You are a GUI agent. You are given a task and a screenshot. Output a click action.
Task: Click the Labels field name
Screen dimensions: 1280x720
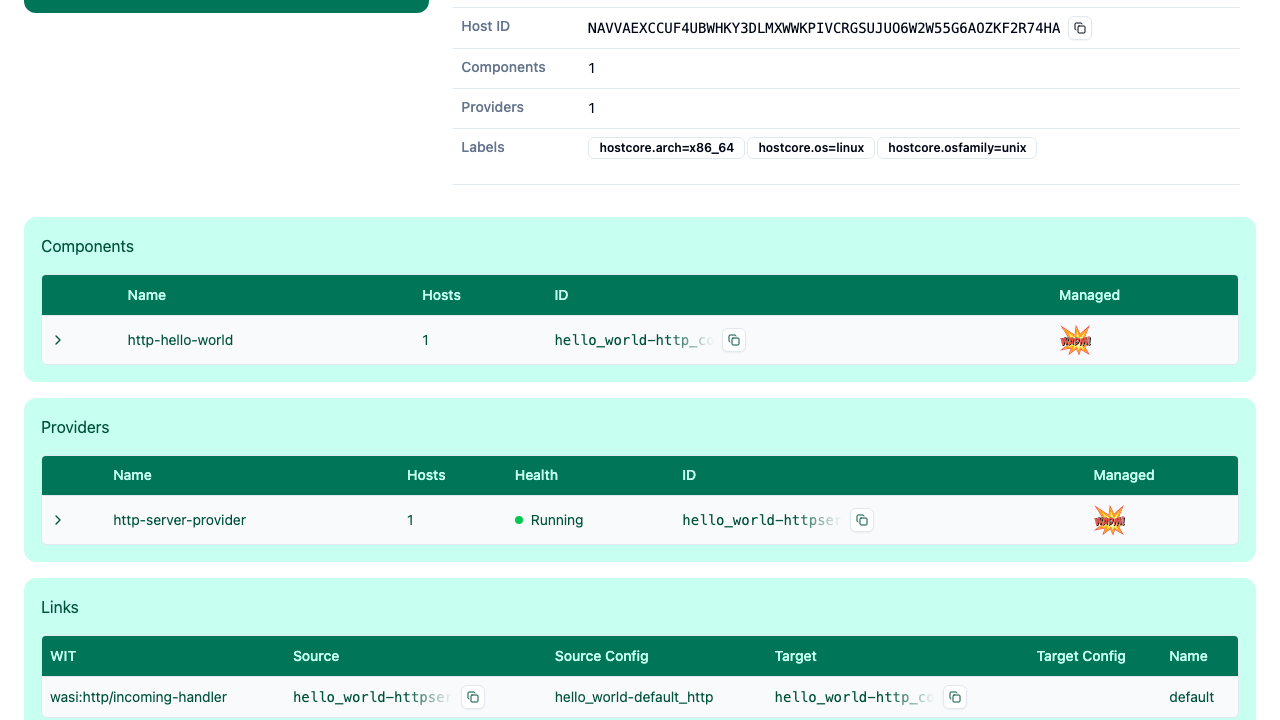pos(483,147)
